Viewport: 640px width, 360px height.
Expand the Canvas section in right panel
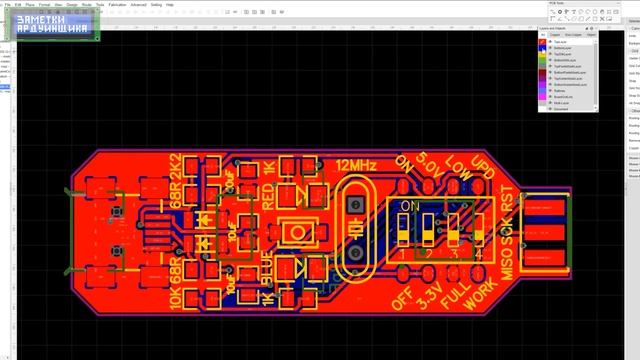[635, 29]
